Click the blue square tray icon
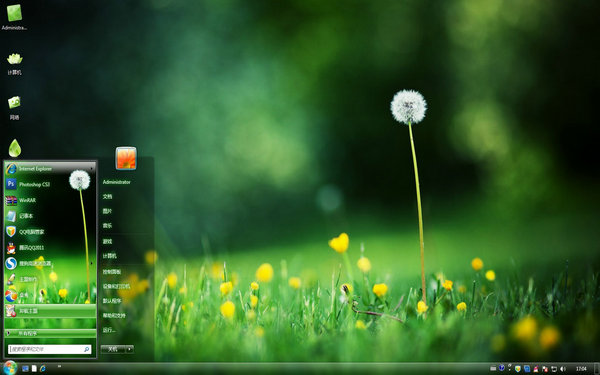600x375 pixels. 527,369
